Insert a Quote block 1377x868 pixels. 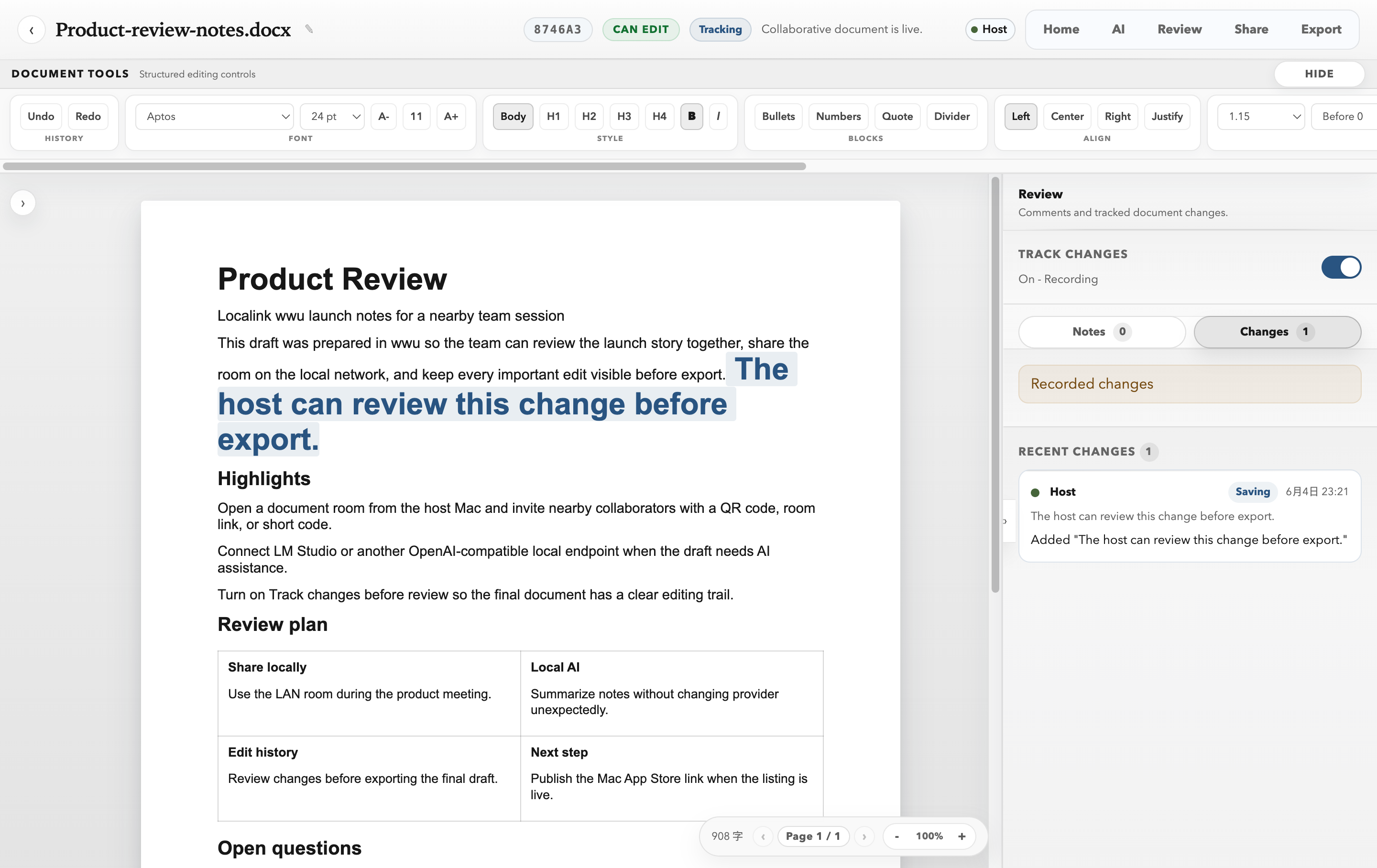coord(897,116)
